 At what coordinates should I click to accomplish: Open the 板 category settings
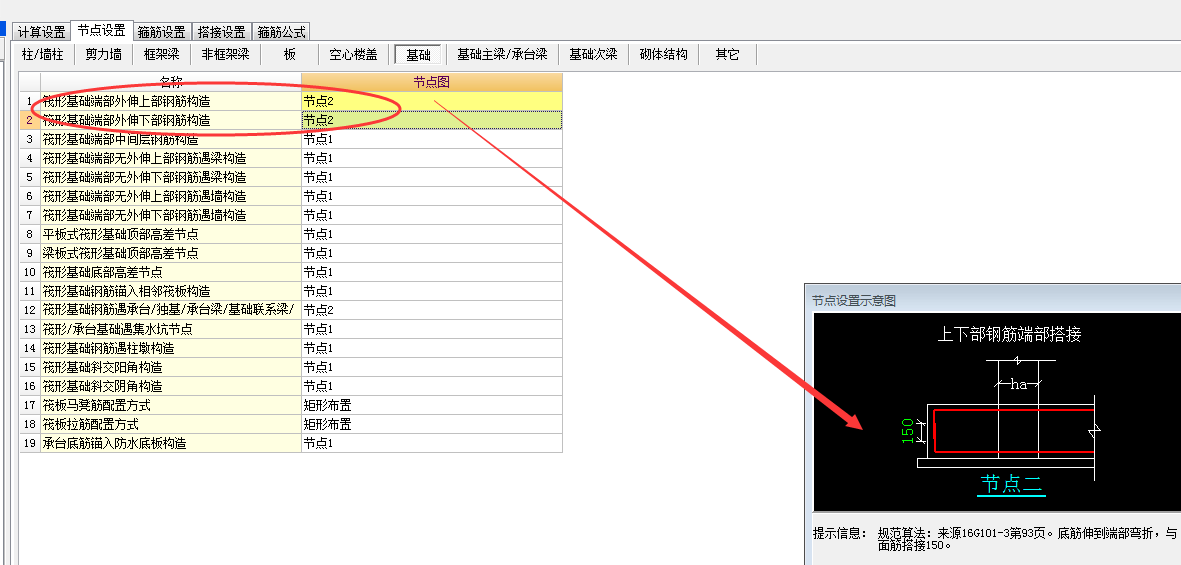[x=290, y=54]
